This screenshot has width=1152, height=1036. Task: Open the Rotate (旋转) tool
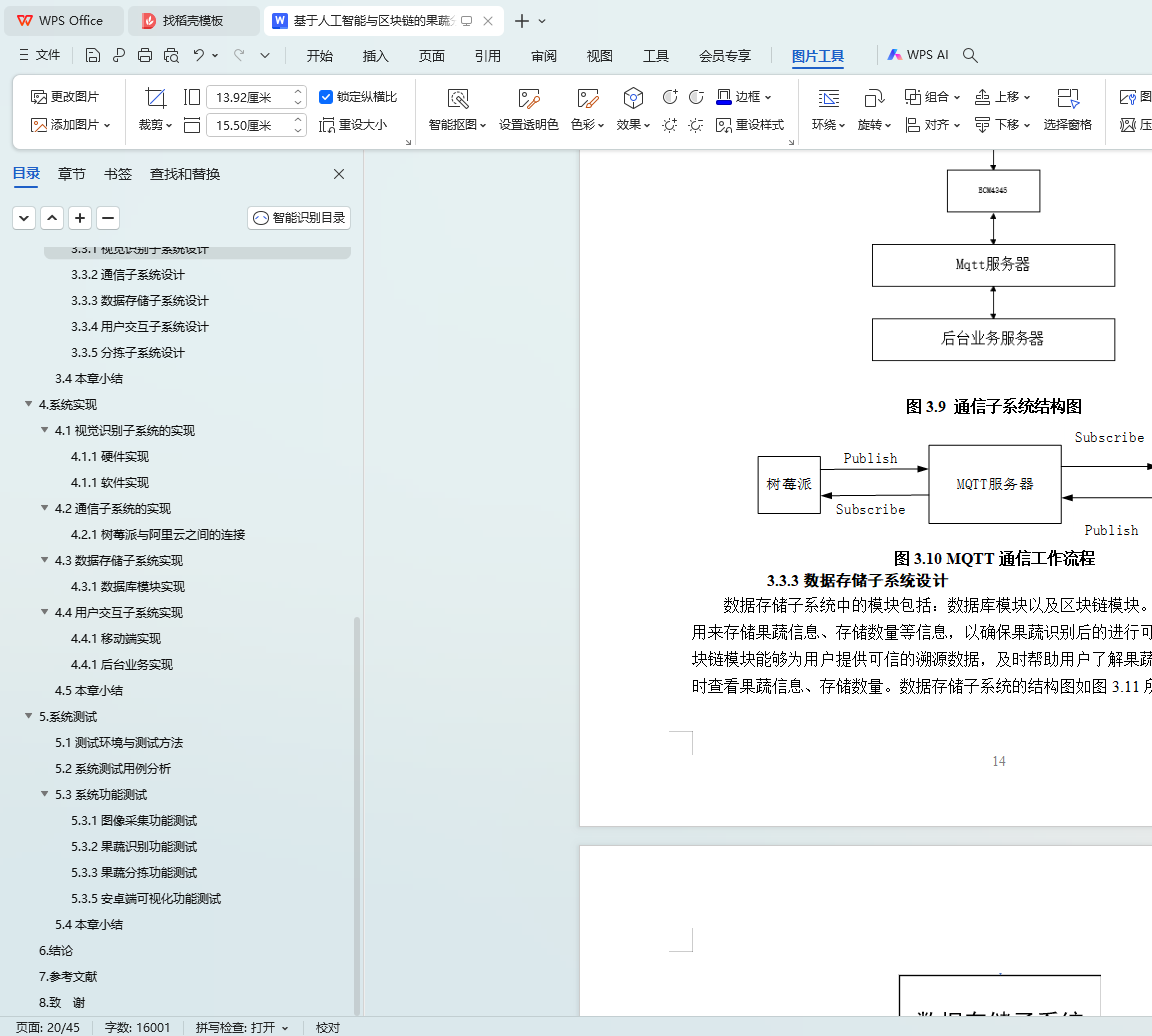coord(874,110)
